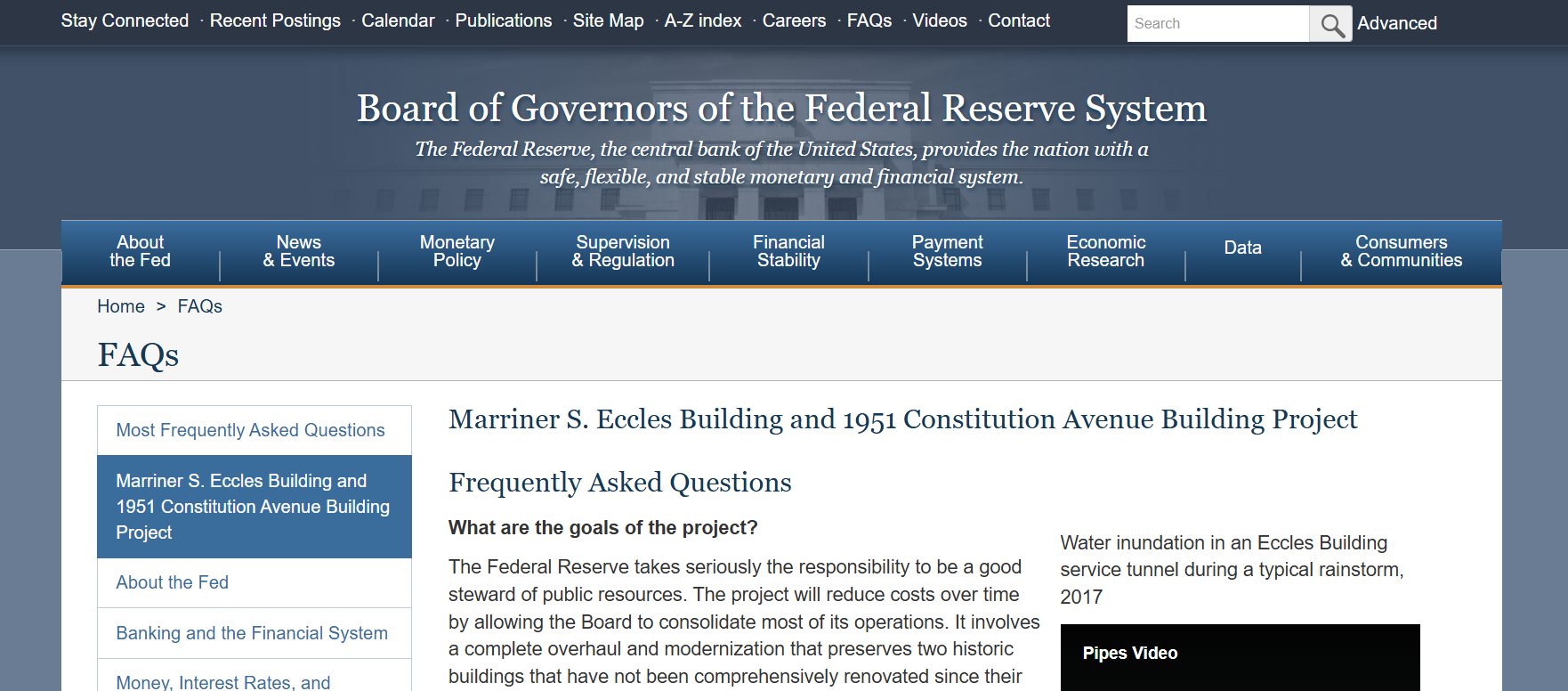Go to the Data section
1568x691 pixels.
[1242, 248]
